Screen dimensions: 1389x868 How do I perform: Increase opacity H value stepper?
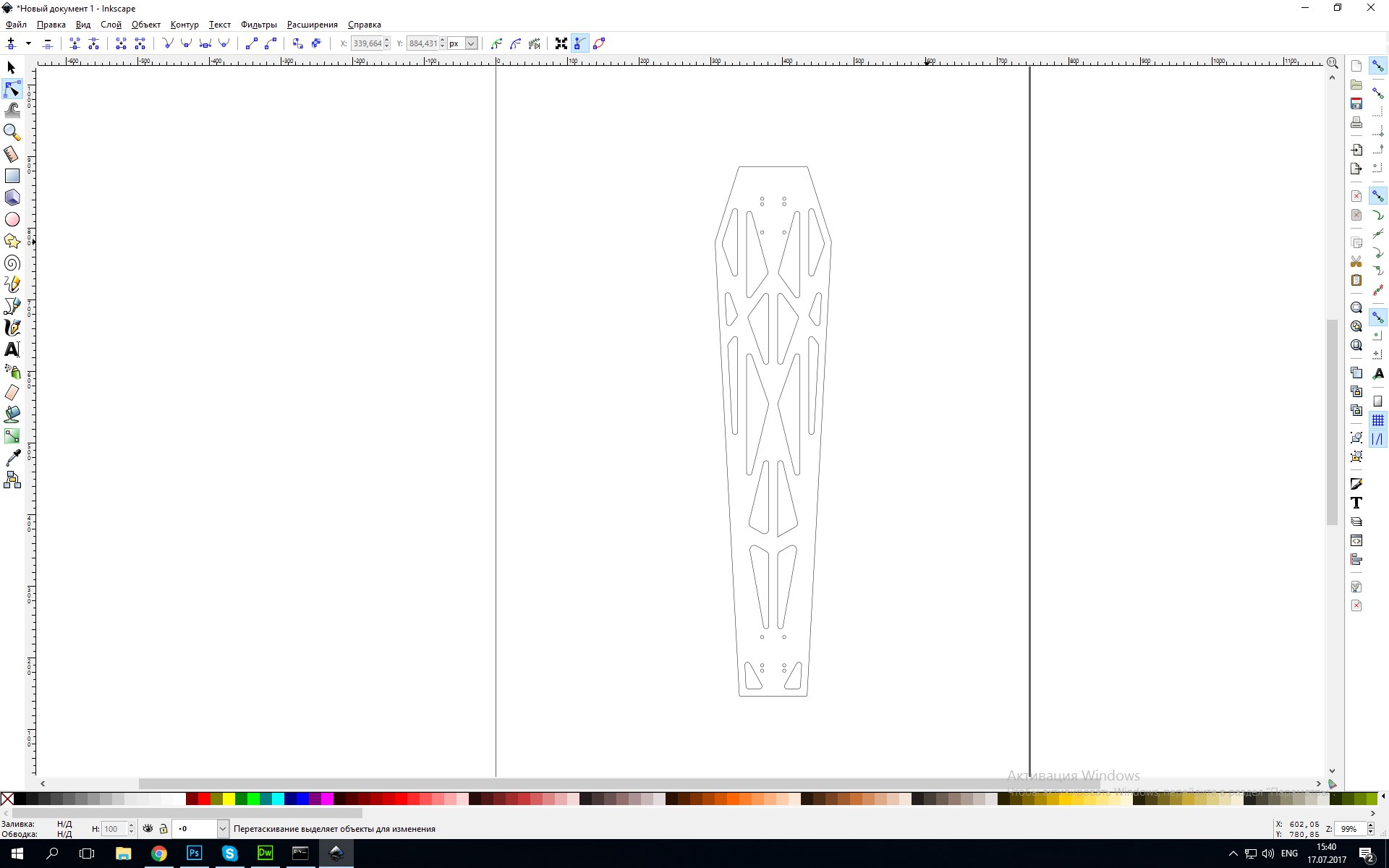pyautogui.click(x=131, y=825)
